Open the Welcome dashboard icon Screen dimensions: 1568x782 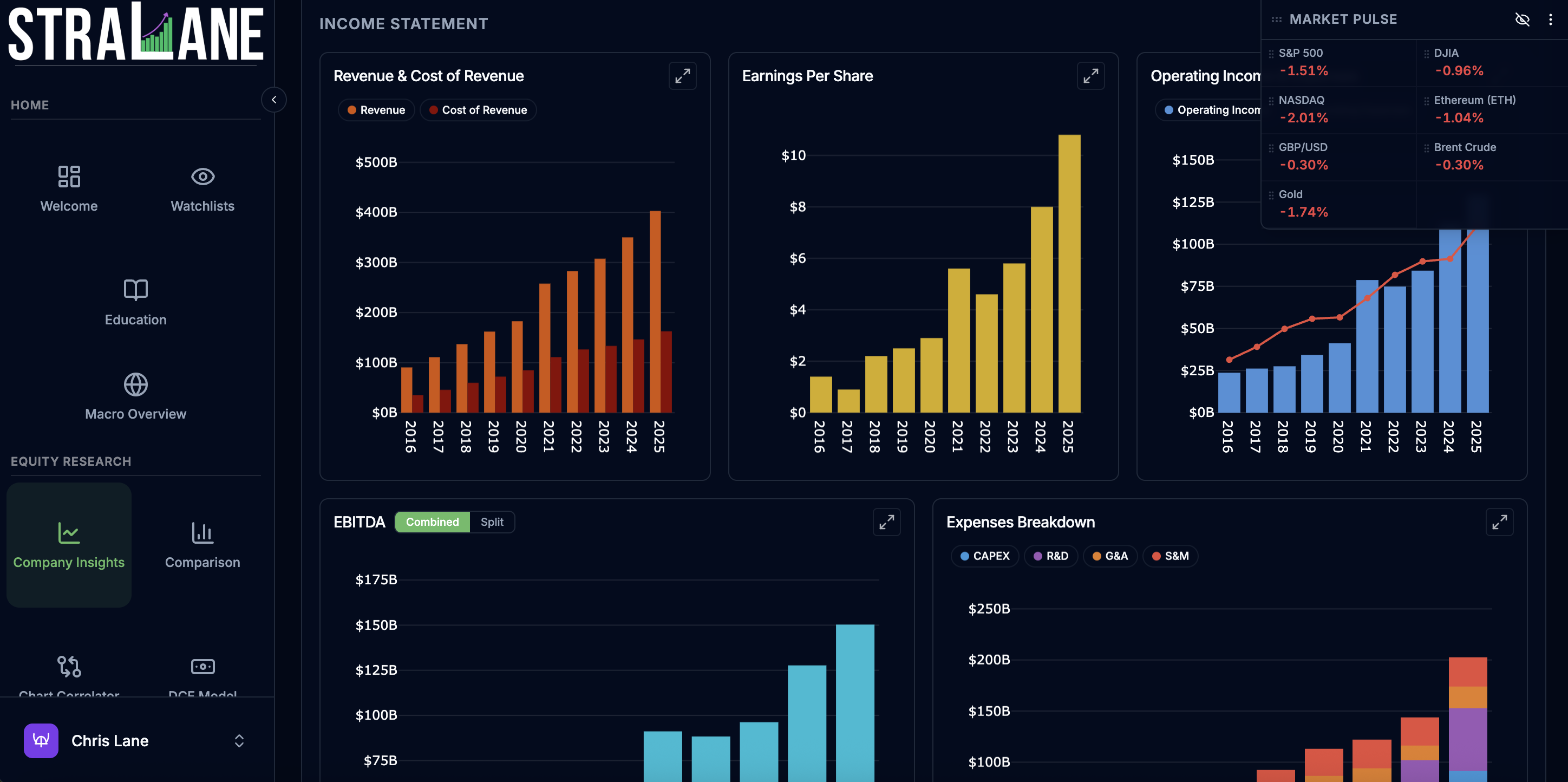coord(69,177)
